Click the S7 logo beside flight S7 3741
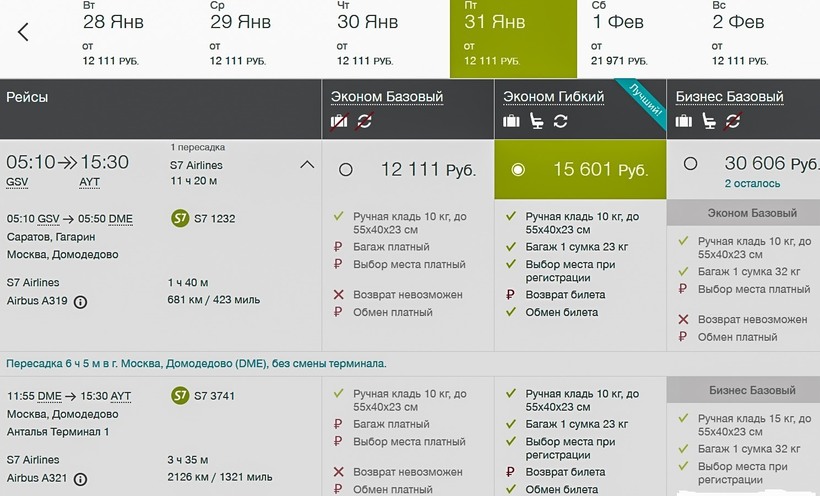820x496 pixels. coord(180,396)
